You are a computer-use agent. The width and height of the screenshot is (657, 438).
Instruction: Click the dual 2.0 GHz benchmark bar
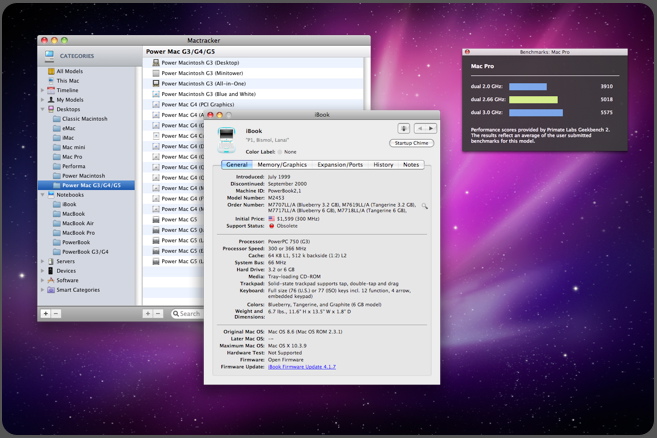528,86
